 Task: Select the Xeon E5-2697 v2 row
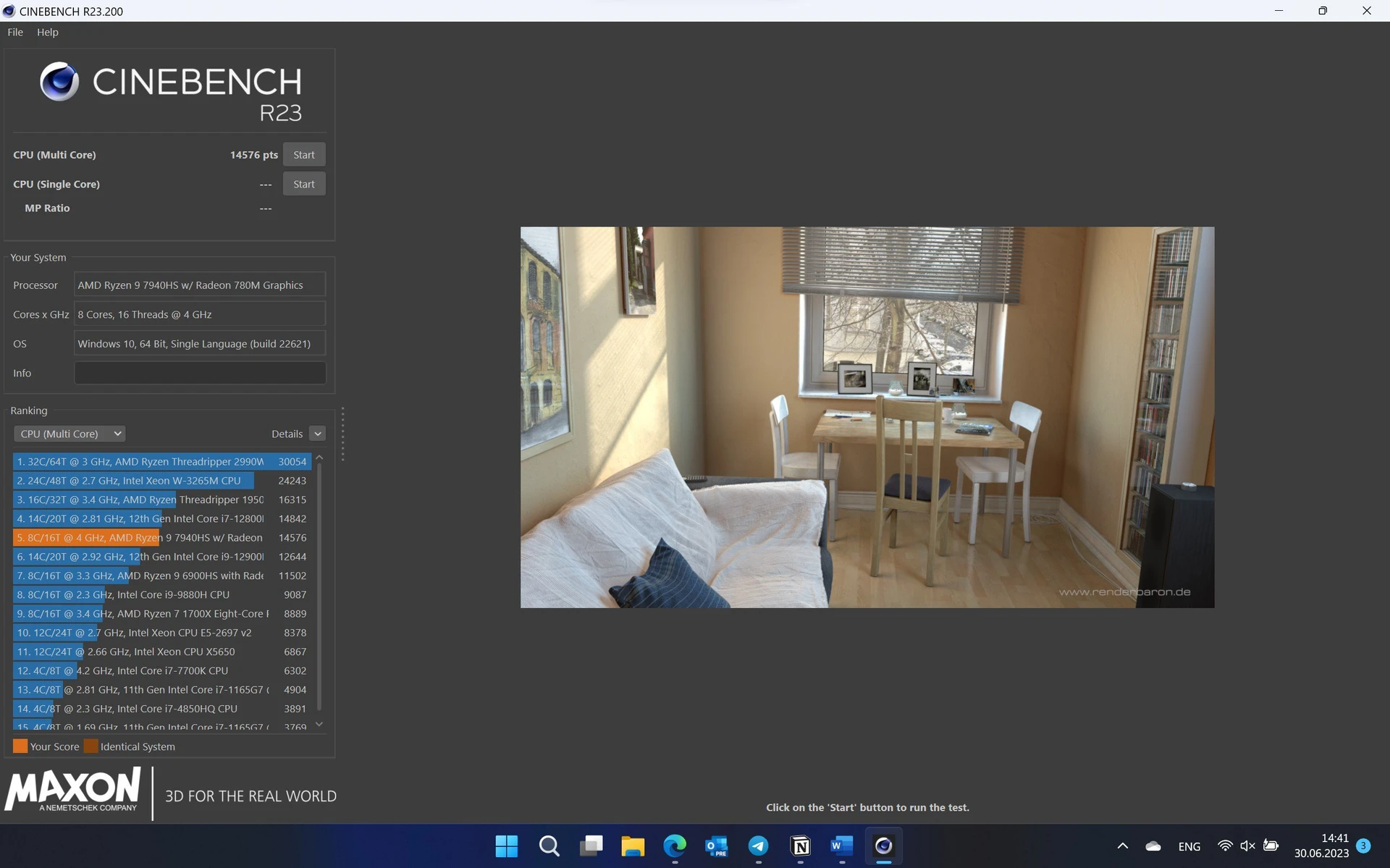click(x=162, y=633)
